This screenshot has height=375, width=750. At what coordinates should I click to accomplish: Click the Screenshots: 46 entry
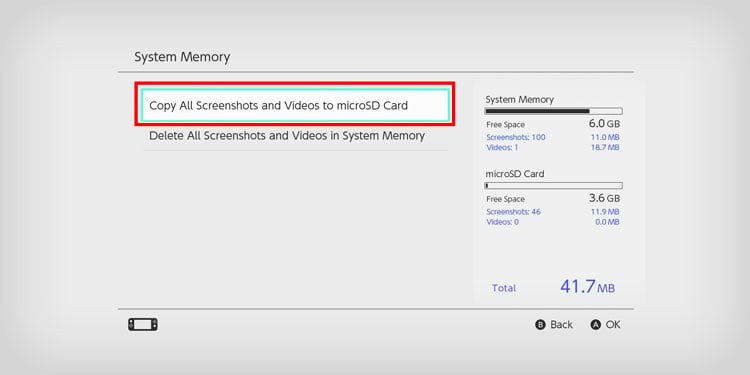pos(513,212)
